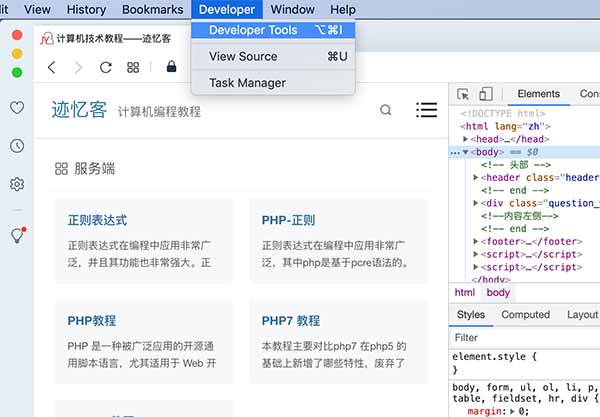The width and height of the screenshot is (600, 417).
Task: Open history via sidebar clock icon
Action: point(17,146)
